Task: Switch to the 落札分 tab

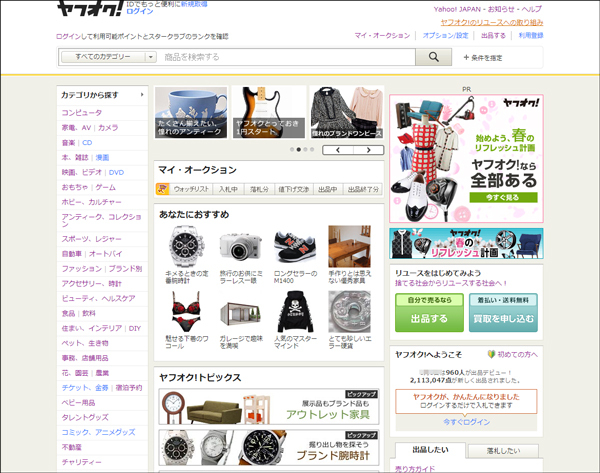Action: pyautogui.click(x=259, y=189)
